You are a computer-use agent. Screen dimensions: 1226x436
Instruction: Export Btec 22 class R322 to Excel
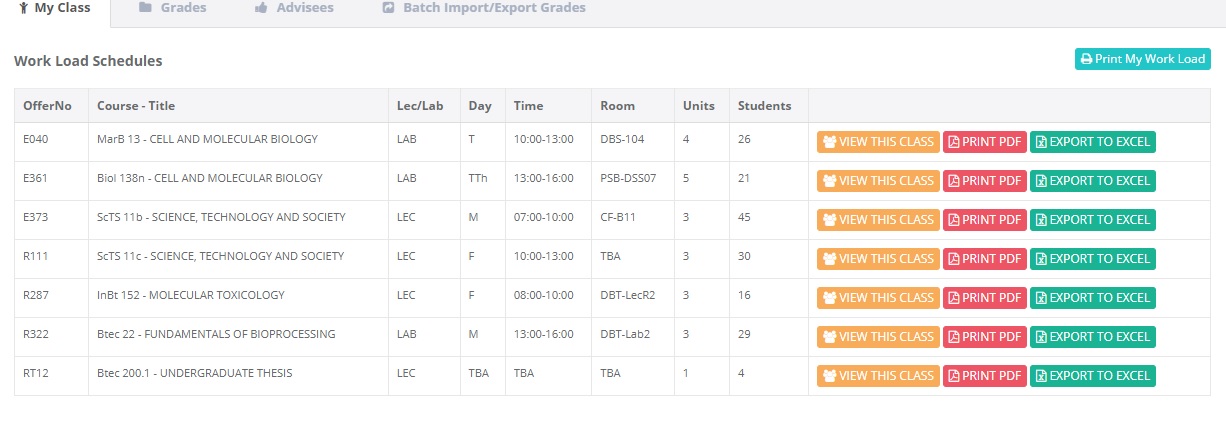click(1092, 337)
